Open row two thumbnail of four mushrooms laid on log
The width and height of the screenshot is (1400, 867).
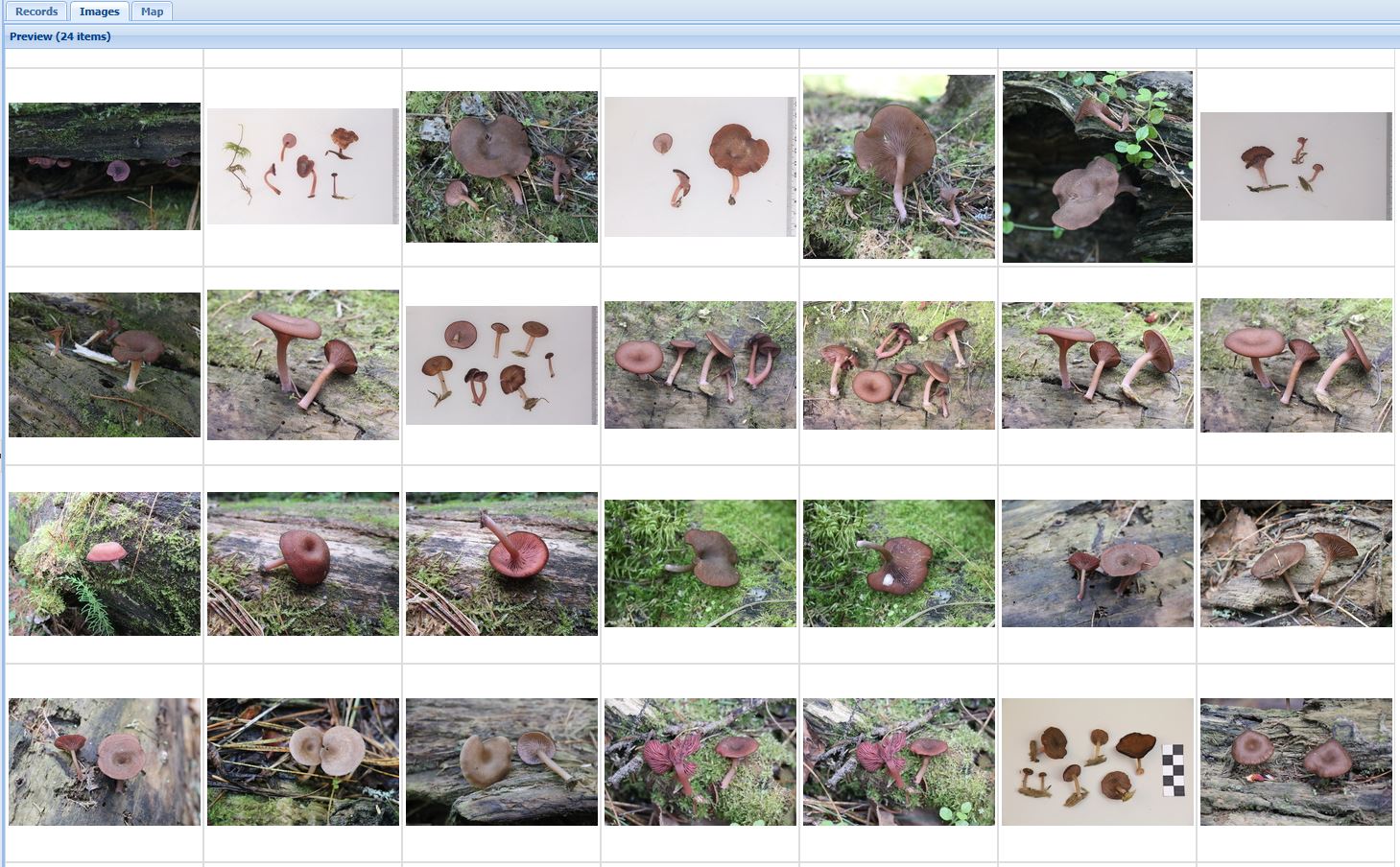point(700,364)
